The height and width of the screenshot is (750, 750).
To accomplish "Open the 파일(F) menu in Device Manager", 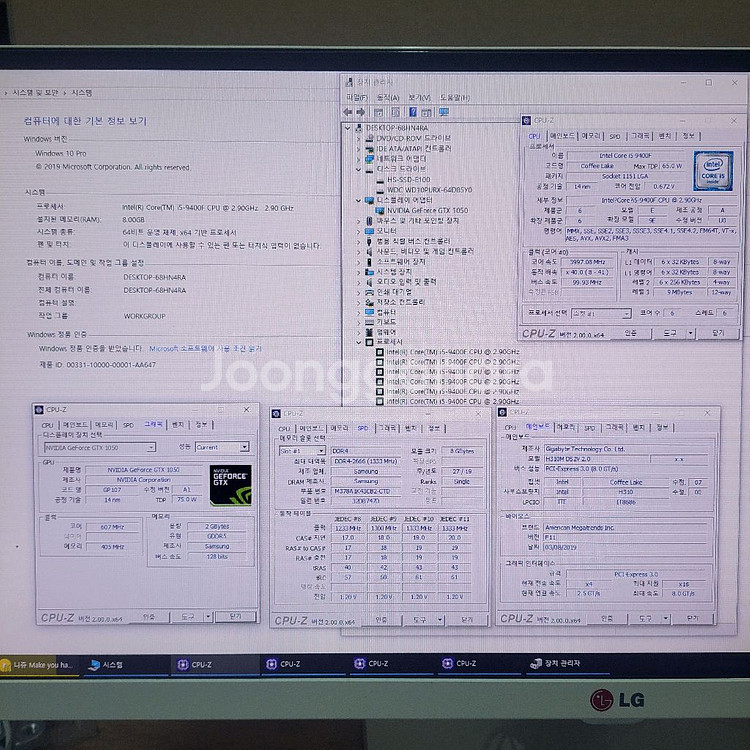I will (357, 98).
